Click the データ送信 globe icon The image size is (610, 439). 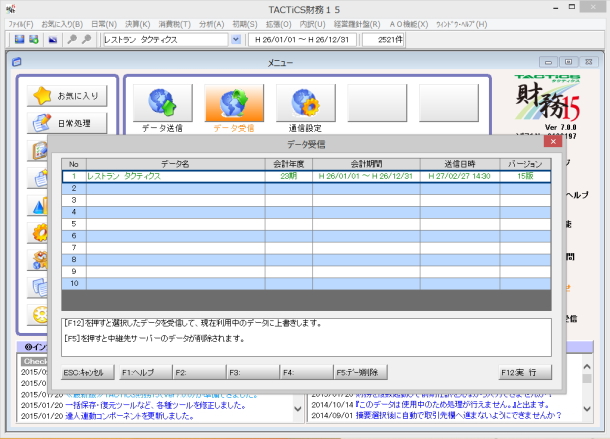tap(162, 103)
